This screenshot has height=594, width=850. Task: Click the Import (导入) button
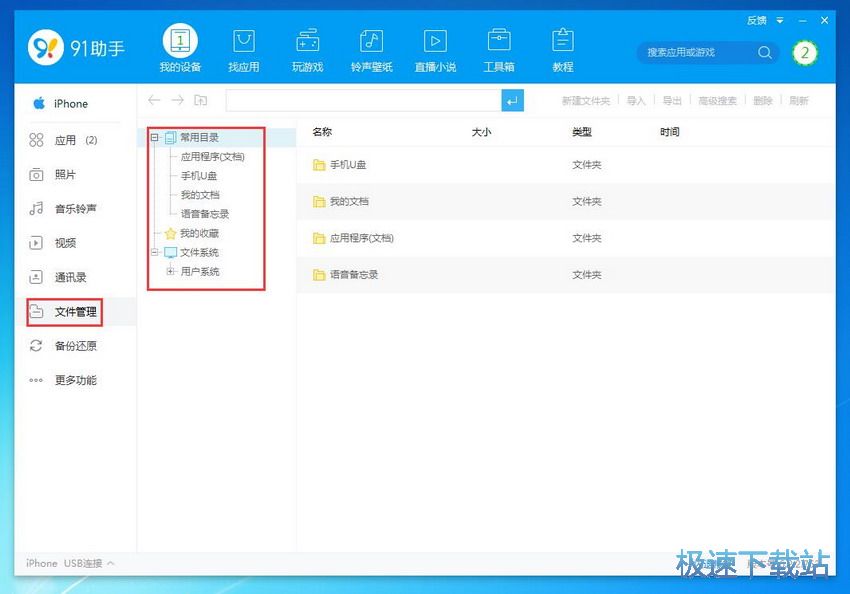pos(636,101)
